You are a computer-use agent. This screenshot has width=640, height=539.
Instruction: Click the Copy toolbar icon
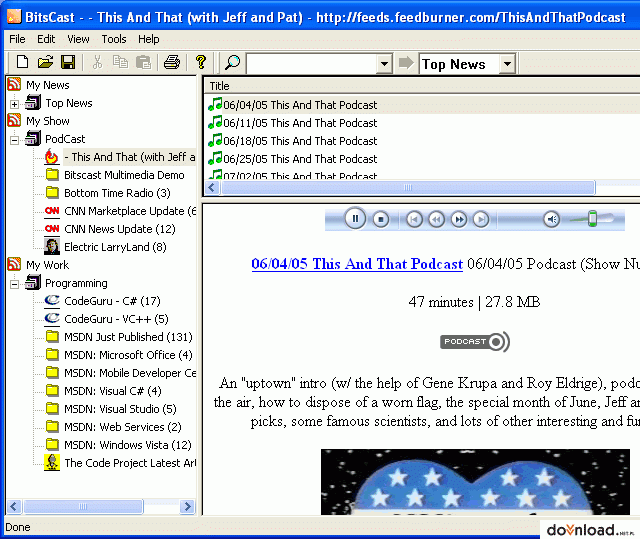click(x=120, y=62)
